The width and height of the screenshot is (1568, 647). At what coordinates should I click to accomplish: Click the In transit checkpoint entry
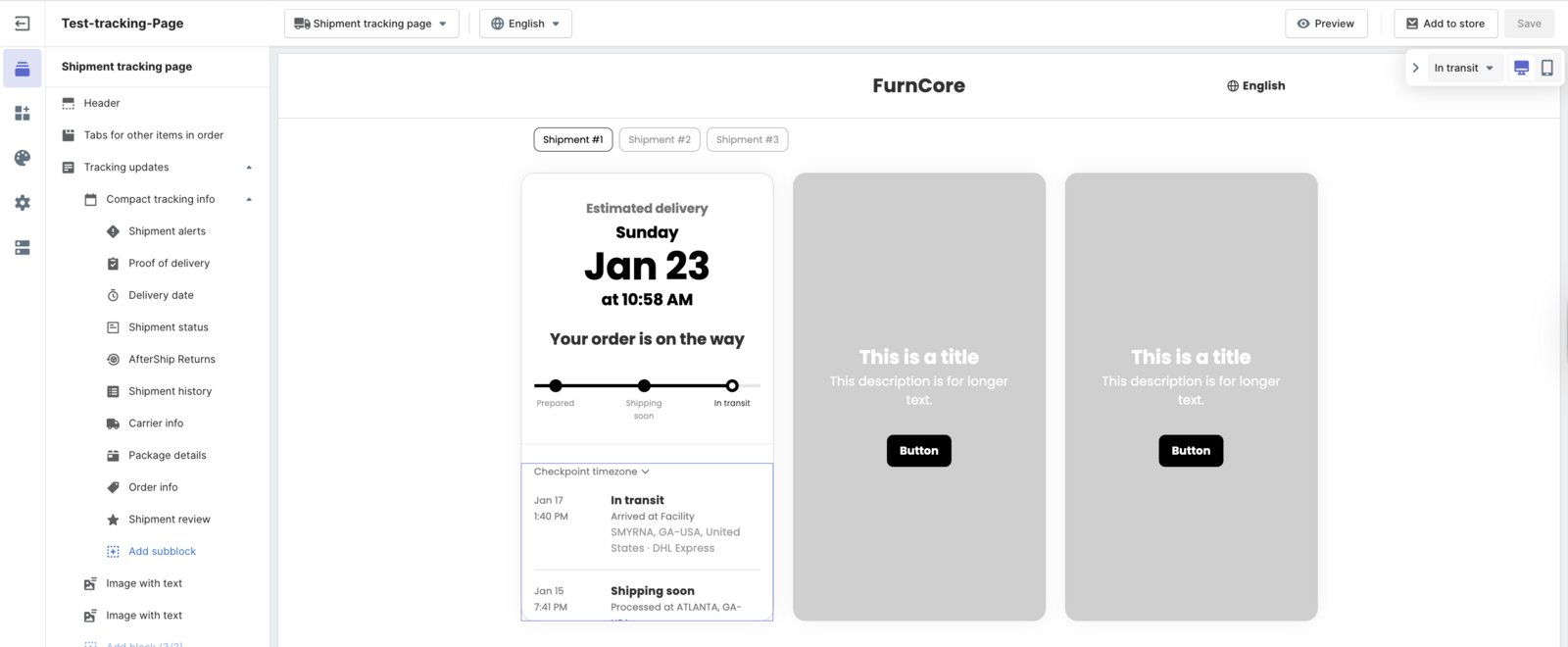(x=647, y=524)
